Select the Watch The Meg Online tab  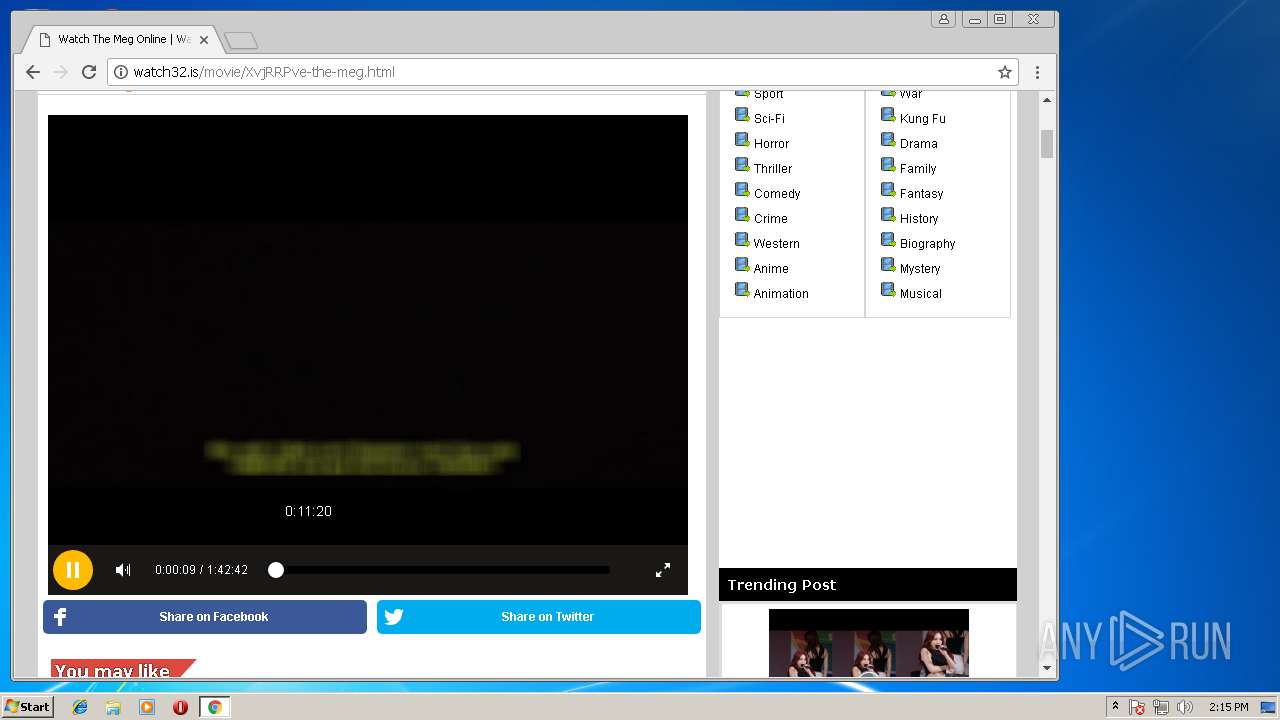click(120, 40)
